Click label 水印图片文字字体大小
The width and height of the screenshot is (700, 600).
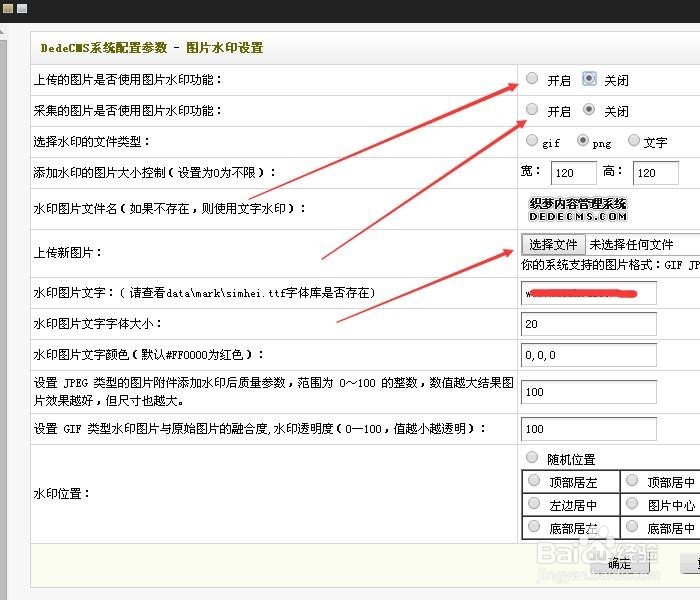point(97,324)
